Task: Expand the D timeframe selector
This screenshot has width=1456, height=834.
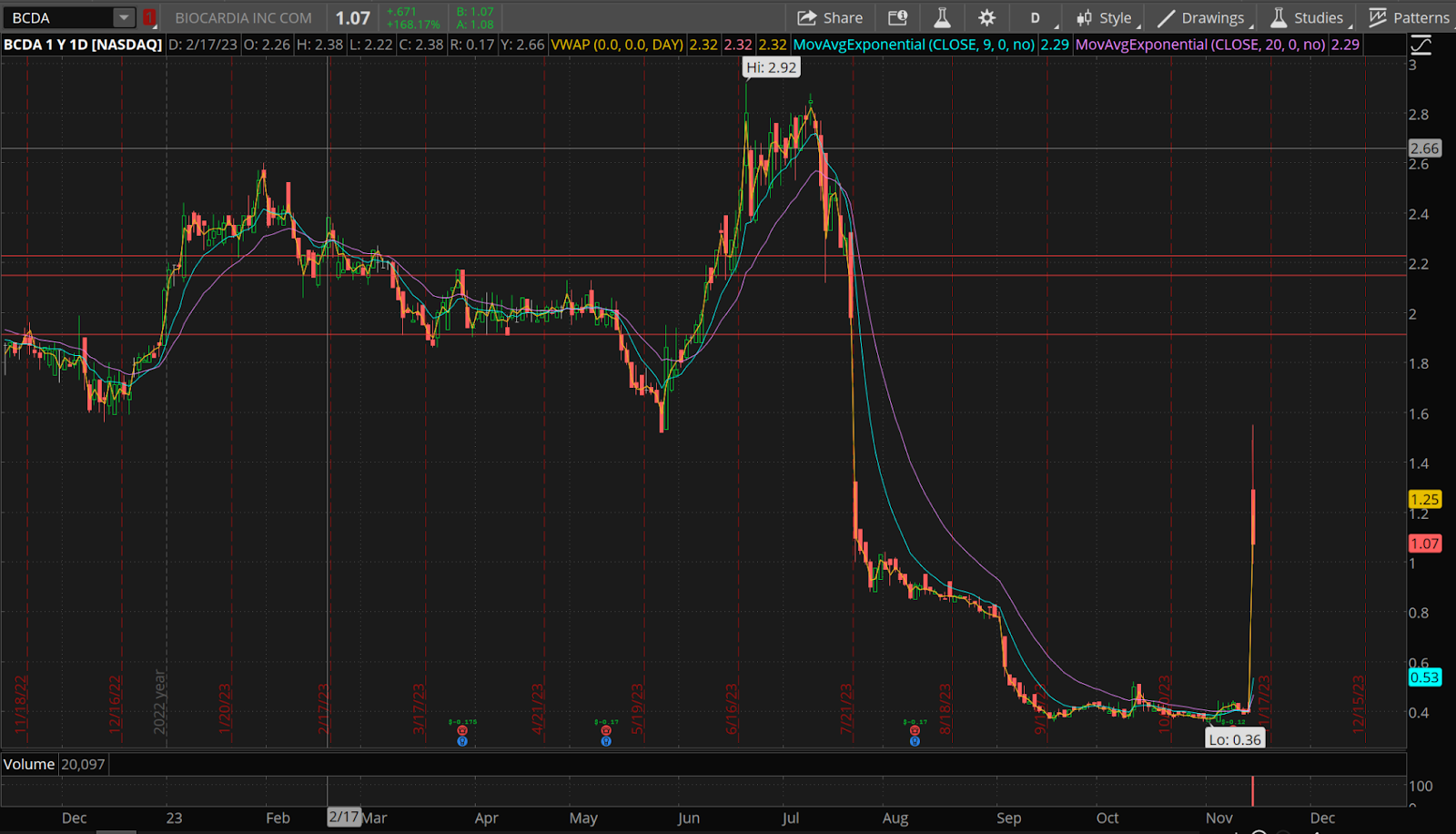Action: (1036, 17)
